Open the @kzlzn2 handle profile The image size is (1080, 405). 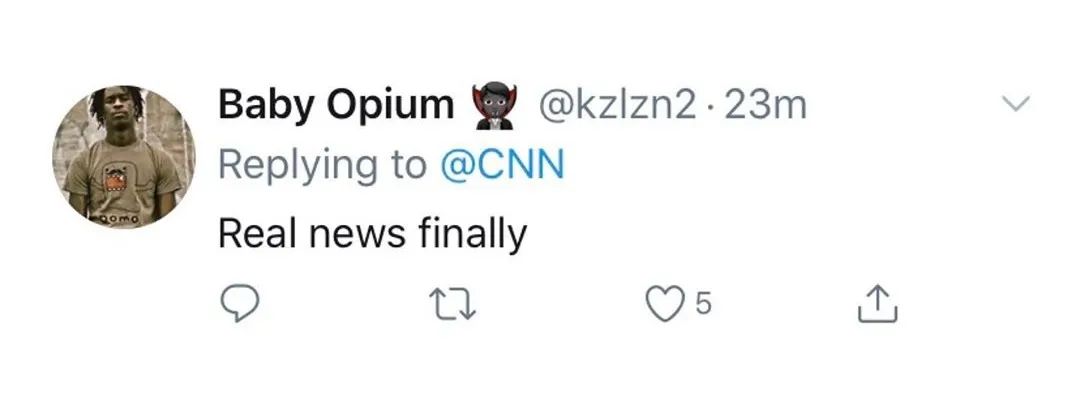coord(617,104)
